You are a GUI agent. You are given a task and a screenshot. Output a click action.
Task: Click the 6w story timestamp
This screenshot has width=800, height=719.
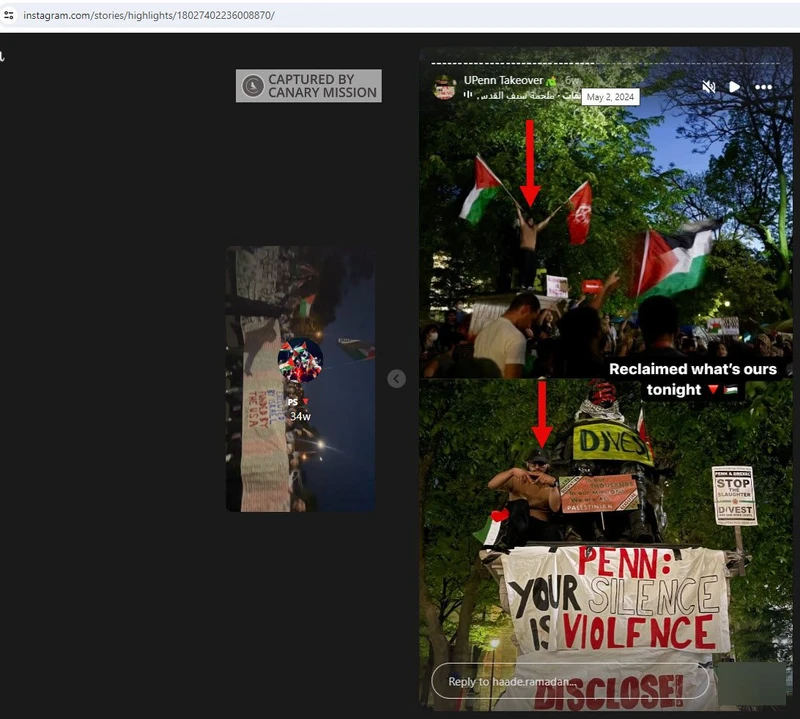tap(572, 80)
